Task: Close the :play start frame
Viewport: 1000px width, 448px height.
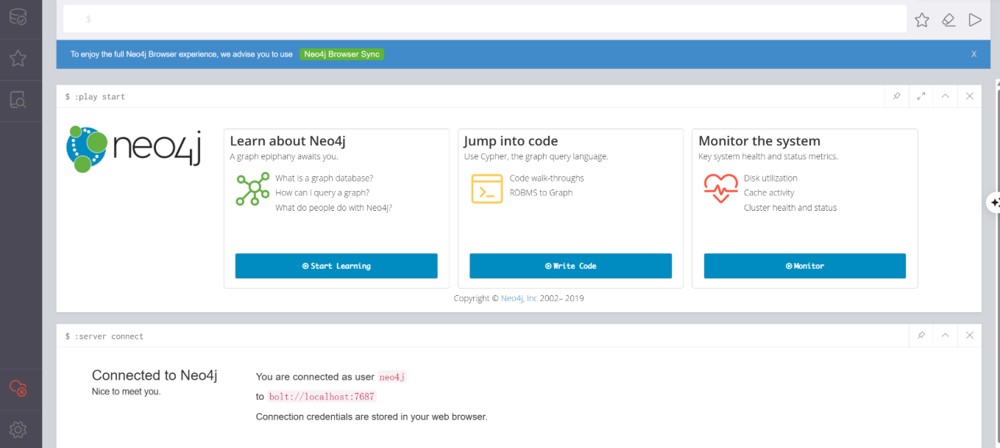Action: point(969,96)
